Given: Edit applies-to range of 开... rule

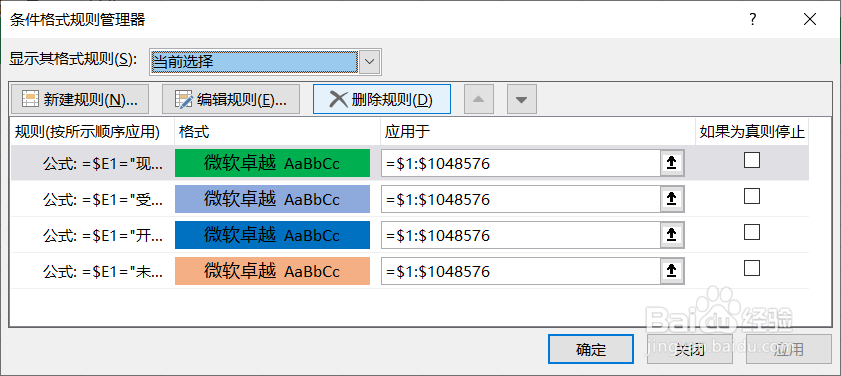Looking at the screenshot, I should (520, 235).
